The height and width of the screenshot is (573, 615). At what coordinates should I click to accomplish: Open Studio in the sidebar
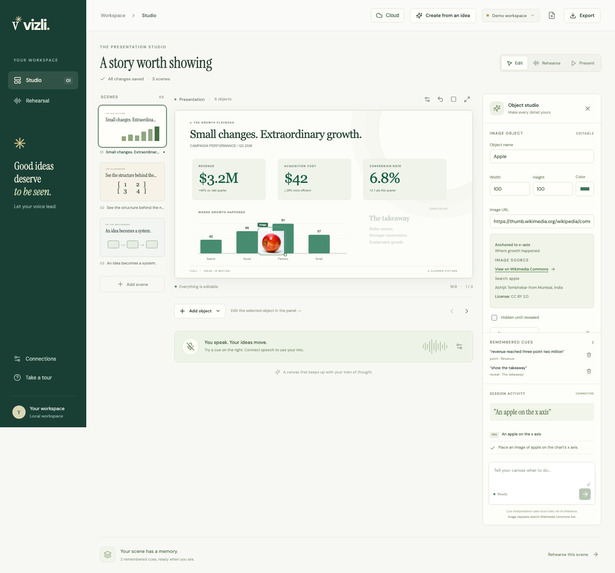tap(43, 80)
